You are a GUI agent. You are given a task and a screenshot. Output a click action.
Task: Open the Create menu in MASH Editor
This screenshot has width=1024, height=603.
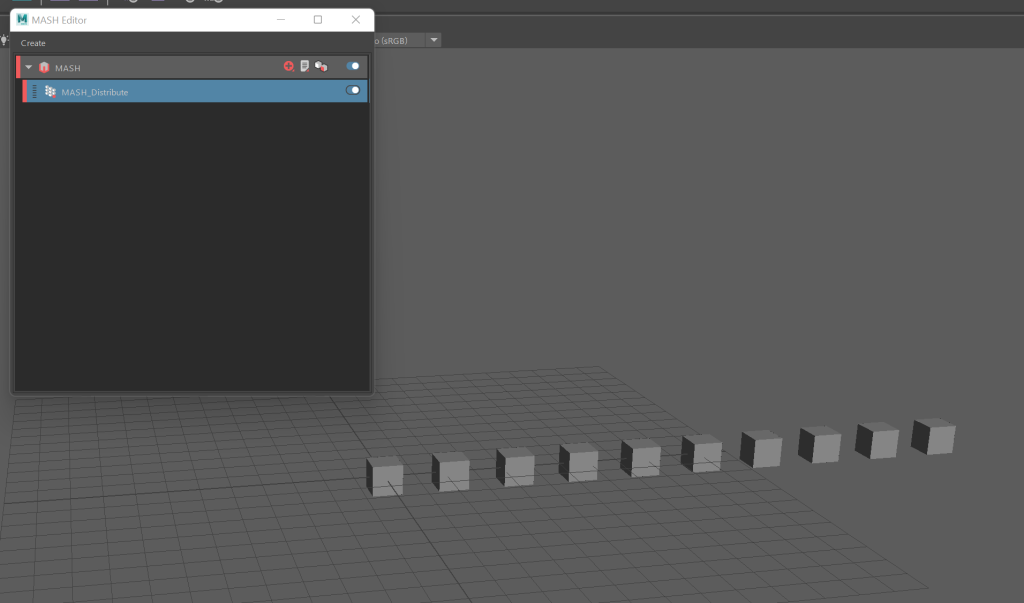(33, 43)
